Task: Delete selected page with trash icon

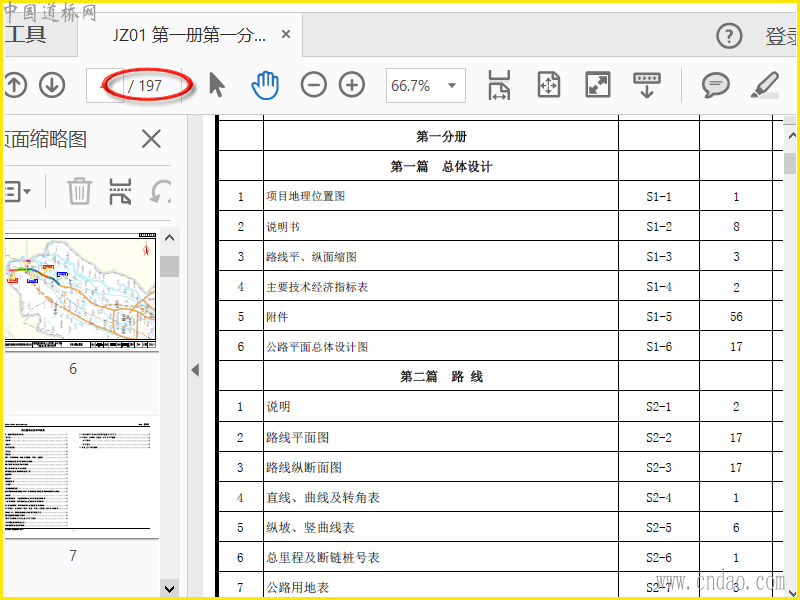Action: coord(80,191)
